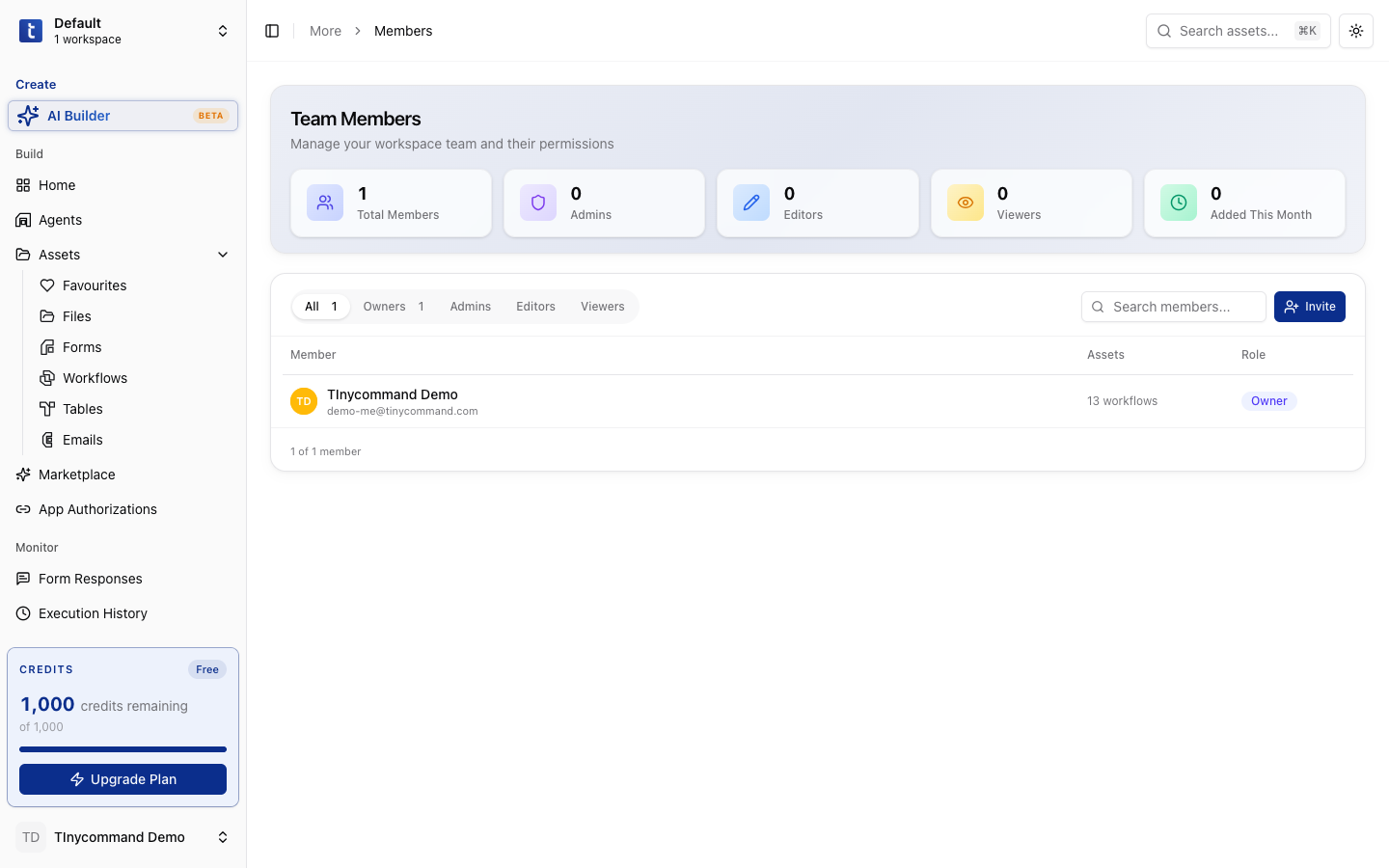Screen dimensions: 1389x868
Task: Click demo-me@tinycommand.com email text
Action: point(402,411)
